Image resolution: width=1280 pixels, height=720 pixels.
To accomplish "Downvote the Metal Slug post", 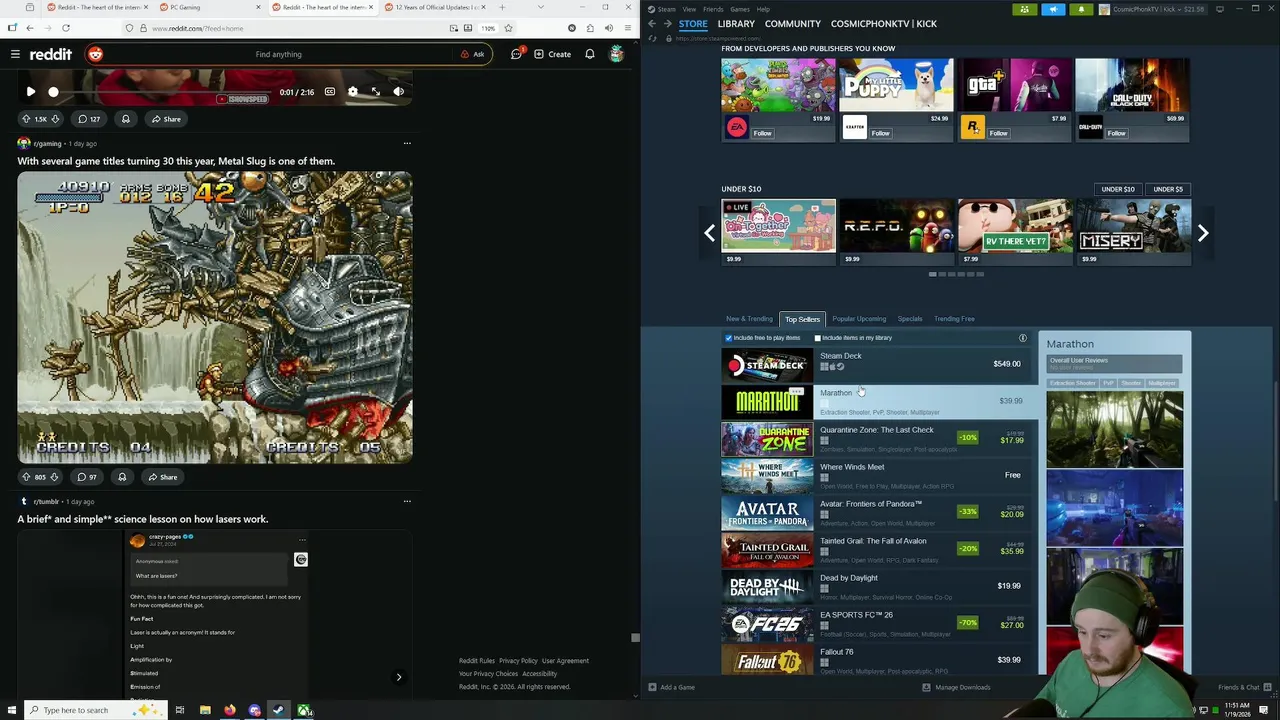I will 53,477.
